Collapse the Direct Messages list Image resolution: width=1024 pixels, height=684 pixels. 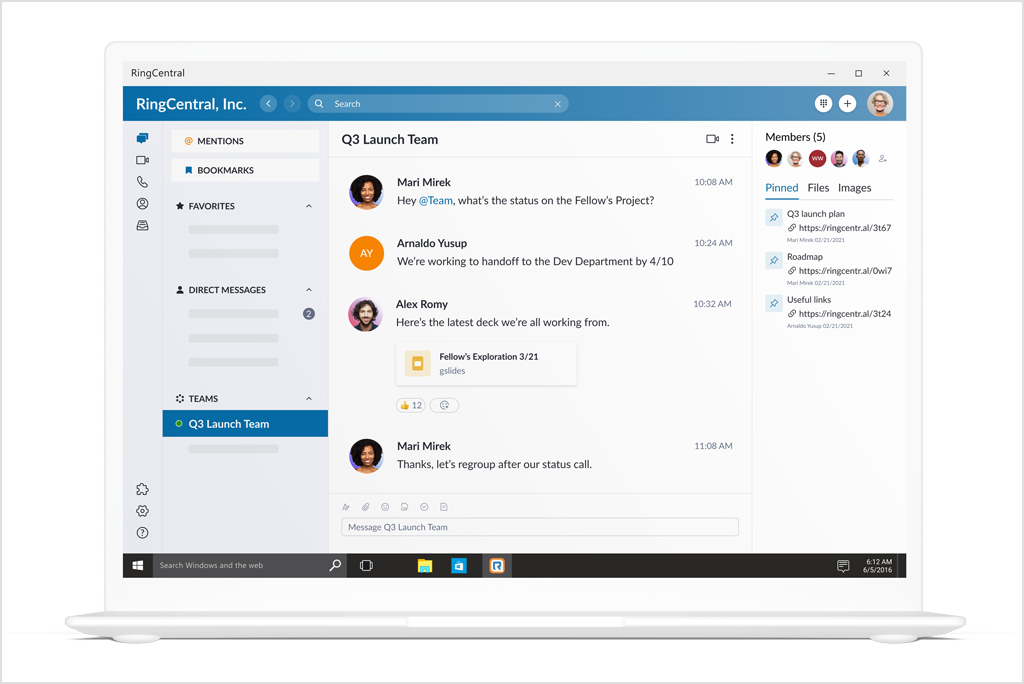(309, 290)
